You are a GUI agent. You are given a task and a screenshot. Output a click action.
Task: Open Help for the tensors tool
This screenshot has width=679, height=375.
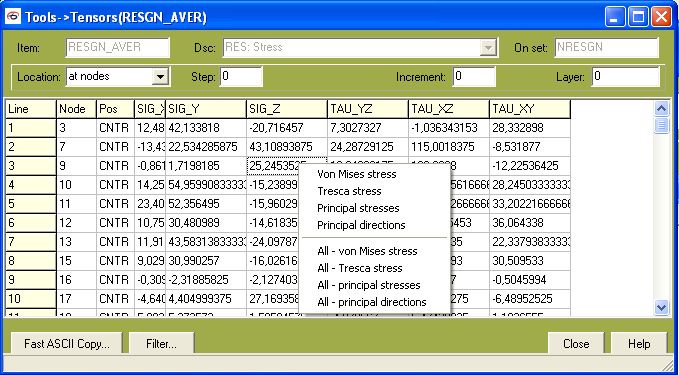pos(639,344)
